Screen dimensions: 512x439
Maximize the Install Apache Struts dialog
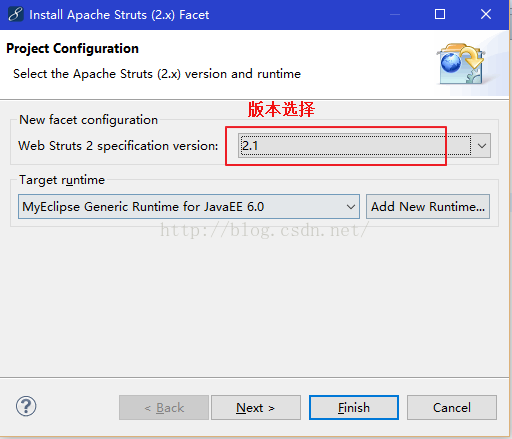click(440, 14)
